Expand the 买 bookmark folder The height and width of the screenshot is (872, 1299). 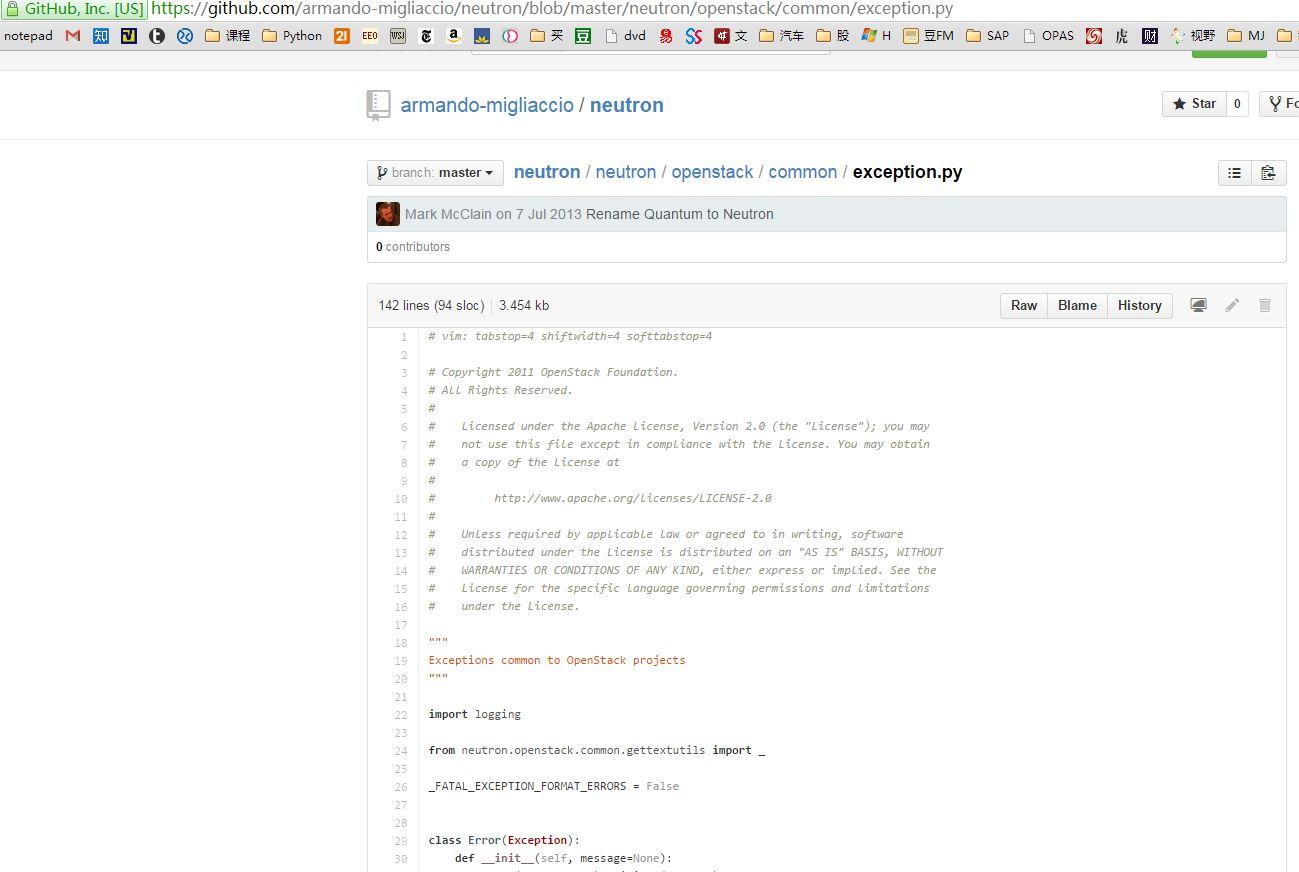click(547, 36)
